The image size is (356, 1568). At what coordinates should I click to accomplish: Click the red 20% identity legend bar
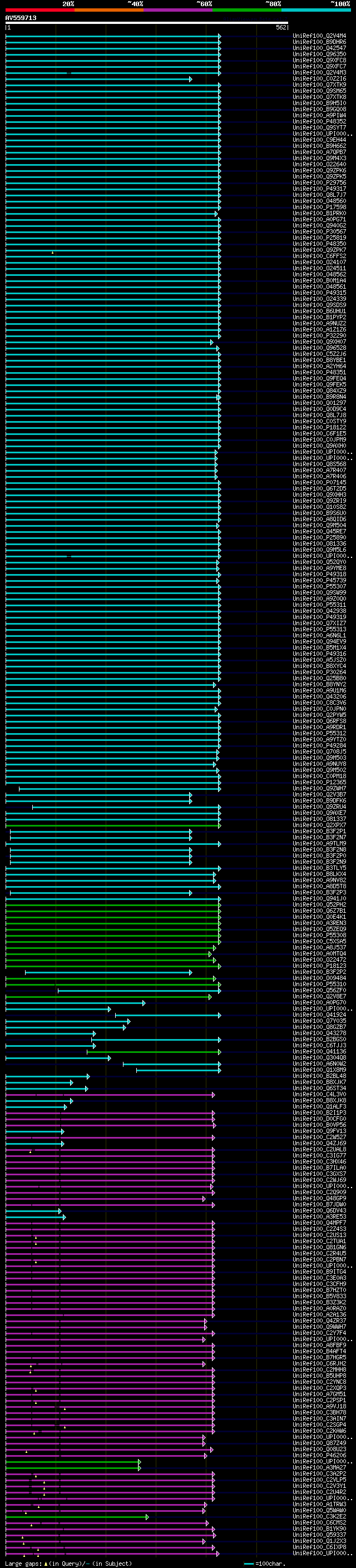pyautogui.click(x=39, y=10)
